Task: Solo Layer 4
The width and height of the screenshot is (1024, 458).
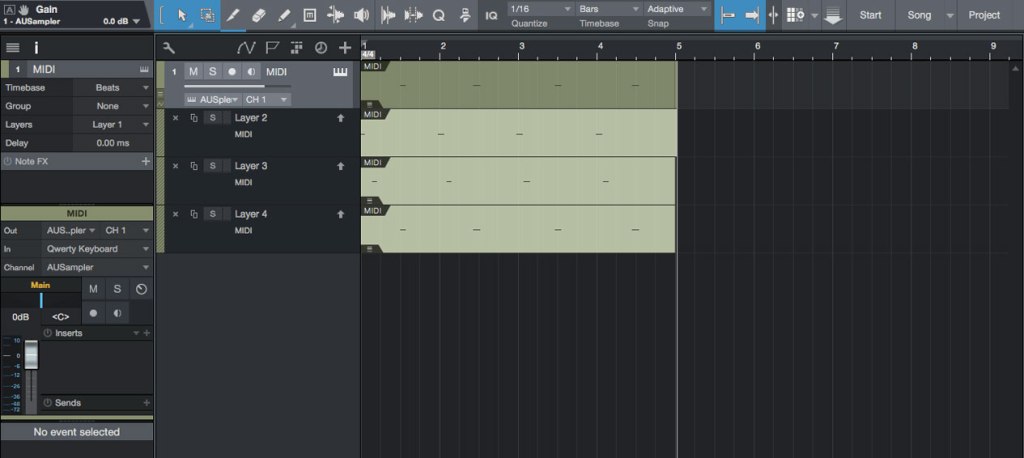Action: tap(212, 214)
